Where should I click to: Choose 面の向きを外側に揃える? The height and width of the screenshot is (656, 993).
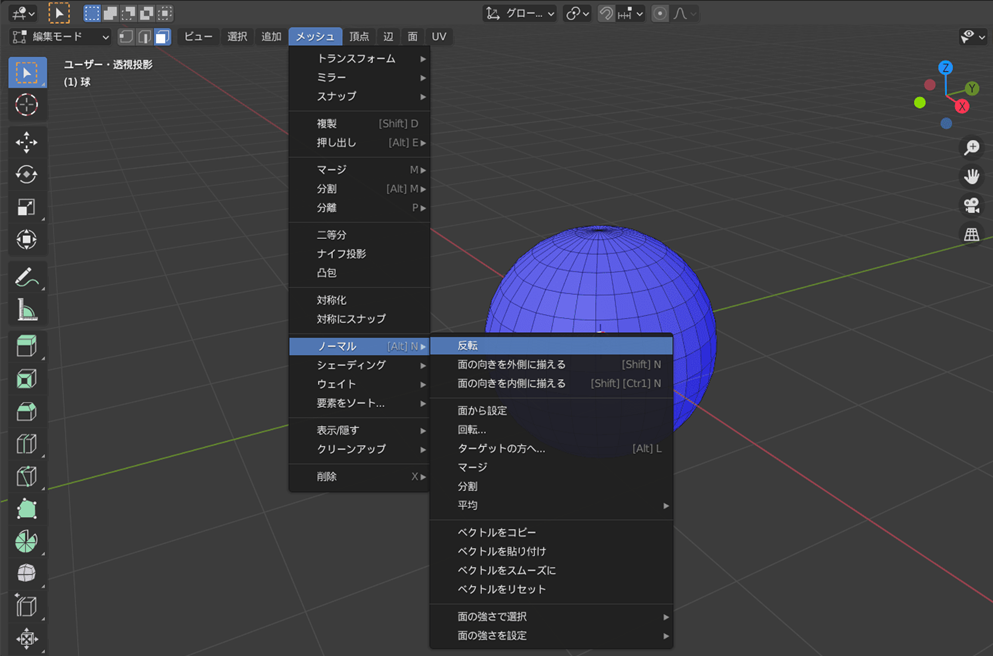(551, 365)
